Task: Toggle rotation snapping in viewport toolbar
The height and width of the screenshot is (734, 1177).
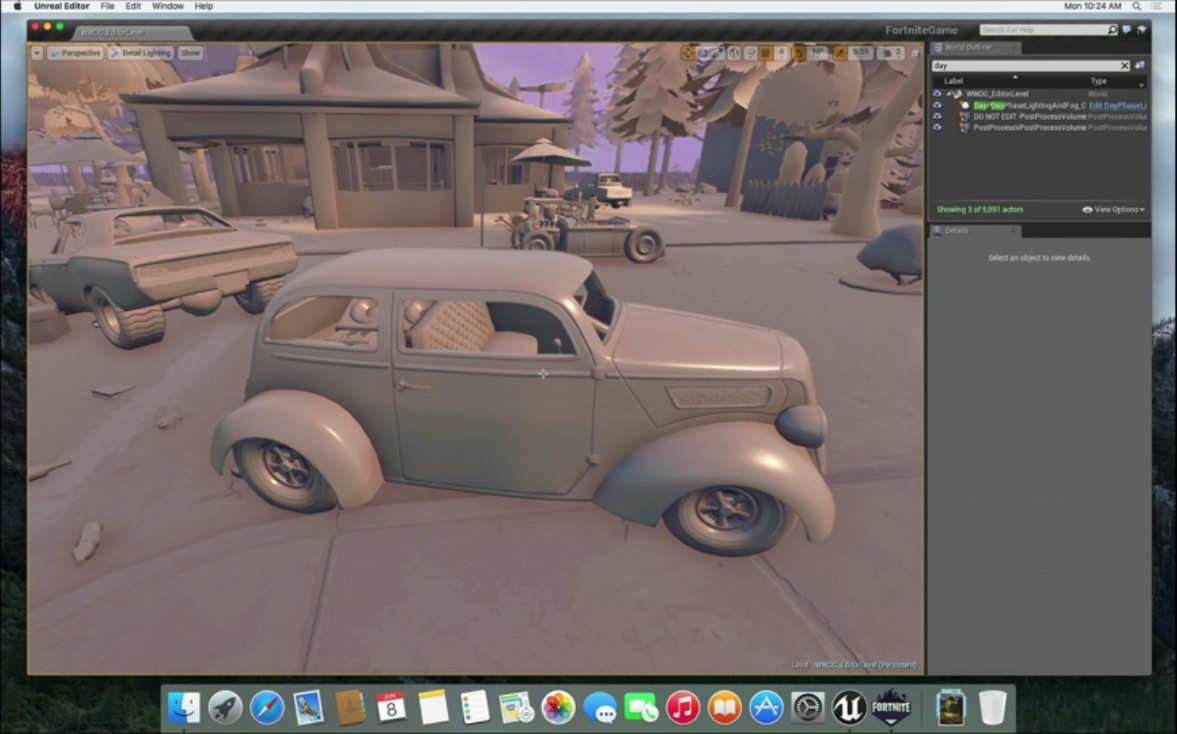Action: coord(799,53)
